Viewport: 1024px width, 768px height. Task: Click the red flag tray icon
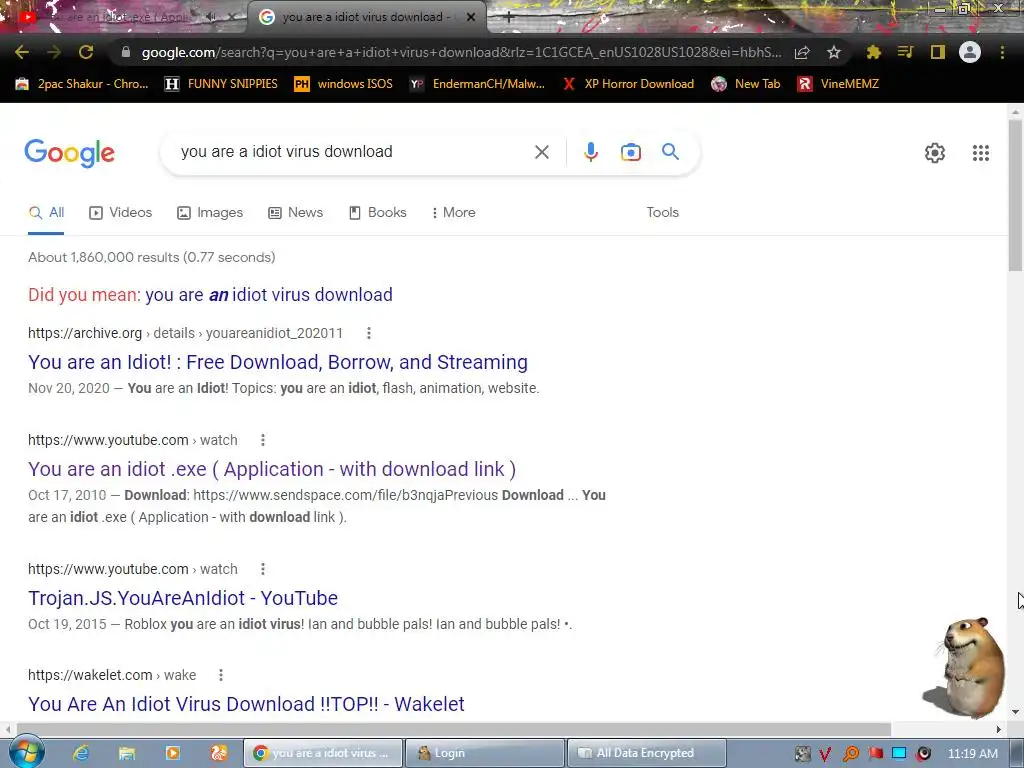click(x=875, y=753)
